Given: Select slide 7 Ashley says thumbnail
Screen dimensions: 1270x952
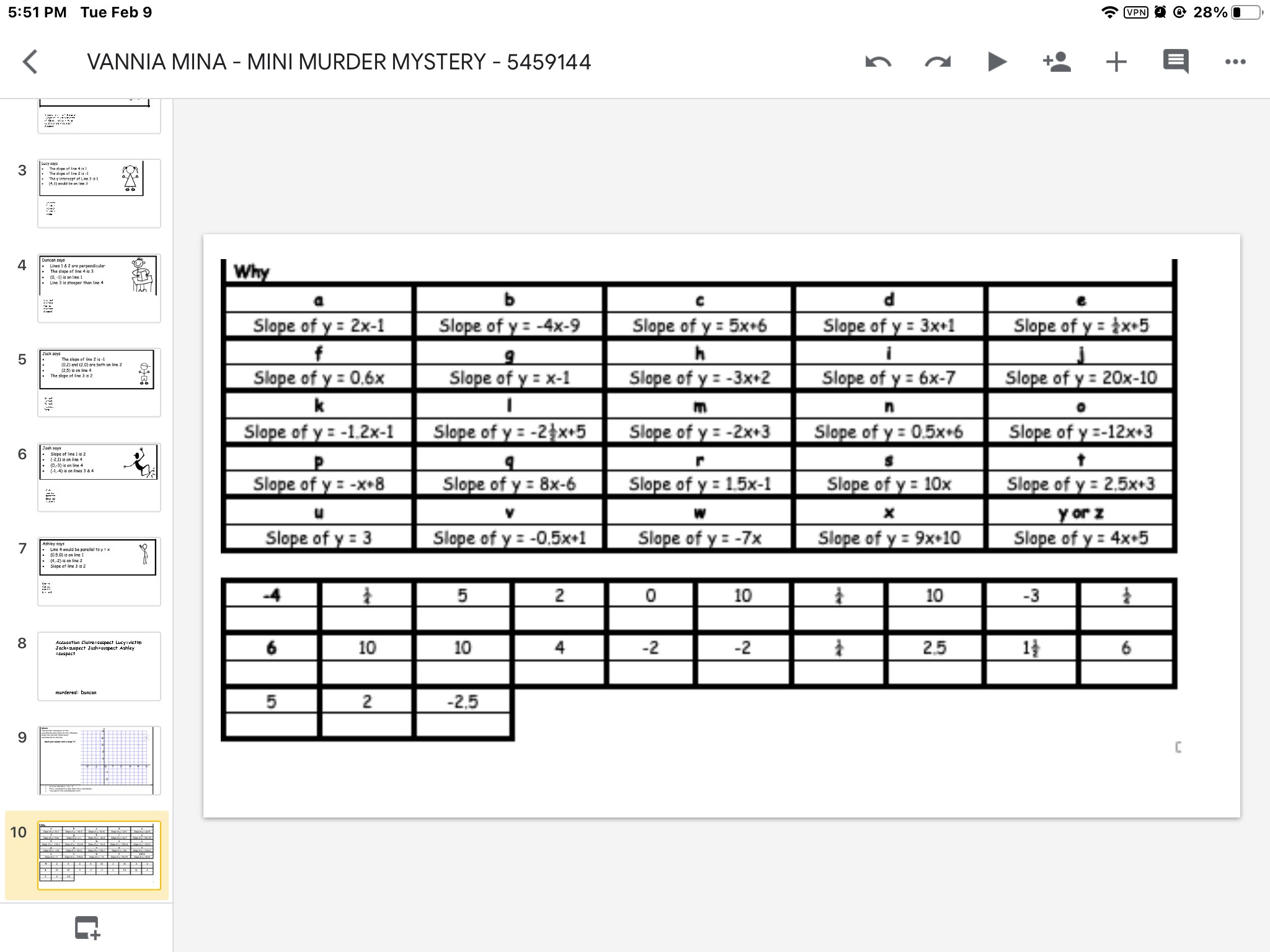Looking at the screenshot, I should click(99, 571).
